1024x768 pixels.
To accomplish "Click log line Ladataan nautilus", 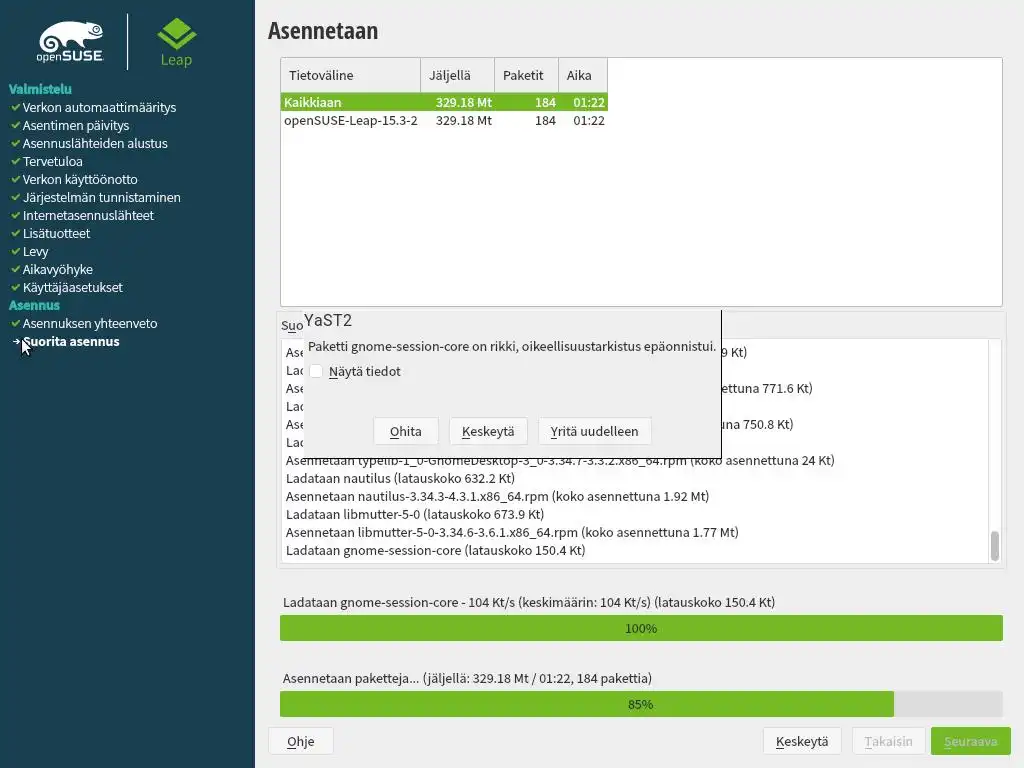I will (400, 478).
